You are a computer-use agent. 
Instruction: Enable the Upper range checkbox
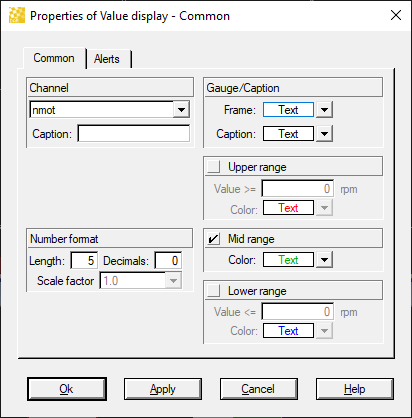[213, 166]
